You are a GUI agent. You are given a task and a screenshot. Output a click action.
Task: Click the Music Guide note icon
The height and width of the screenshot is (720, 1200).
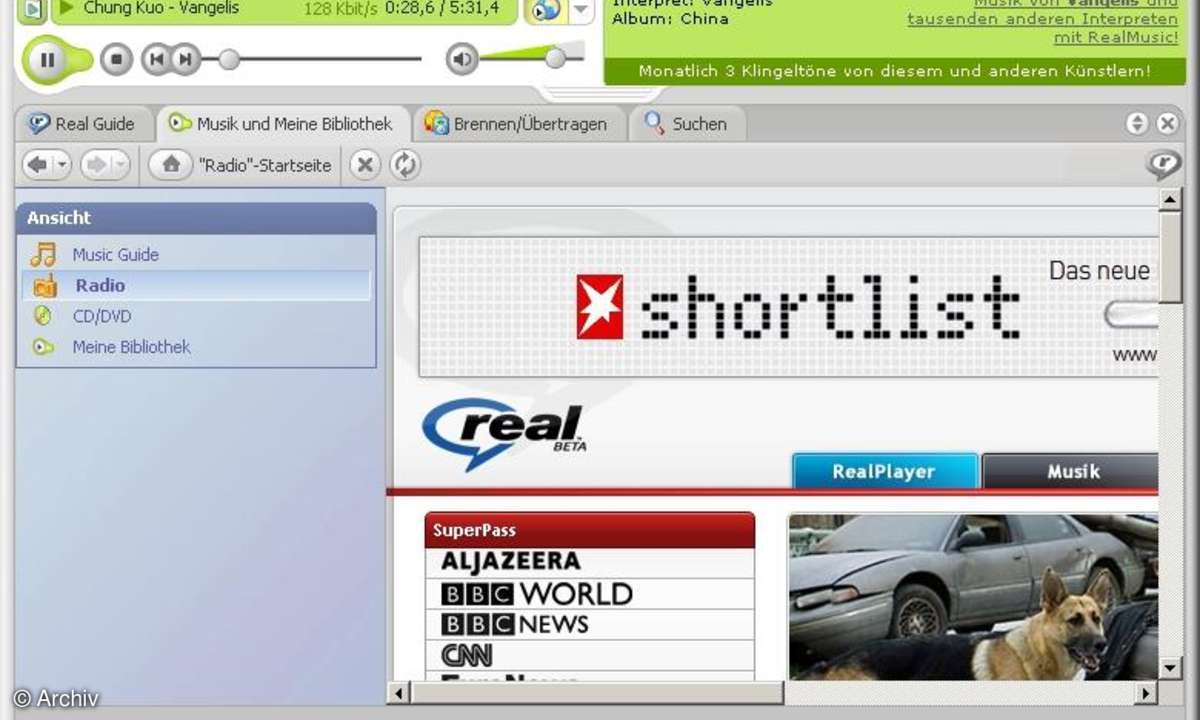click(43, 255)
